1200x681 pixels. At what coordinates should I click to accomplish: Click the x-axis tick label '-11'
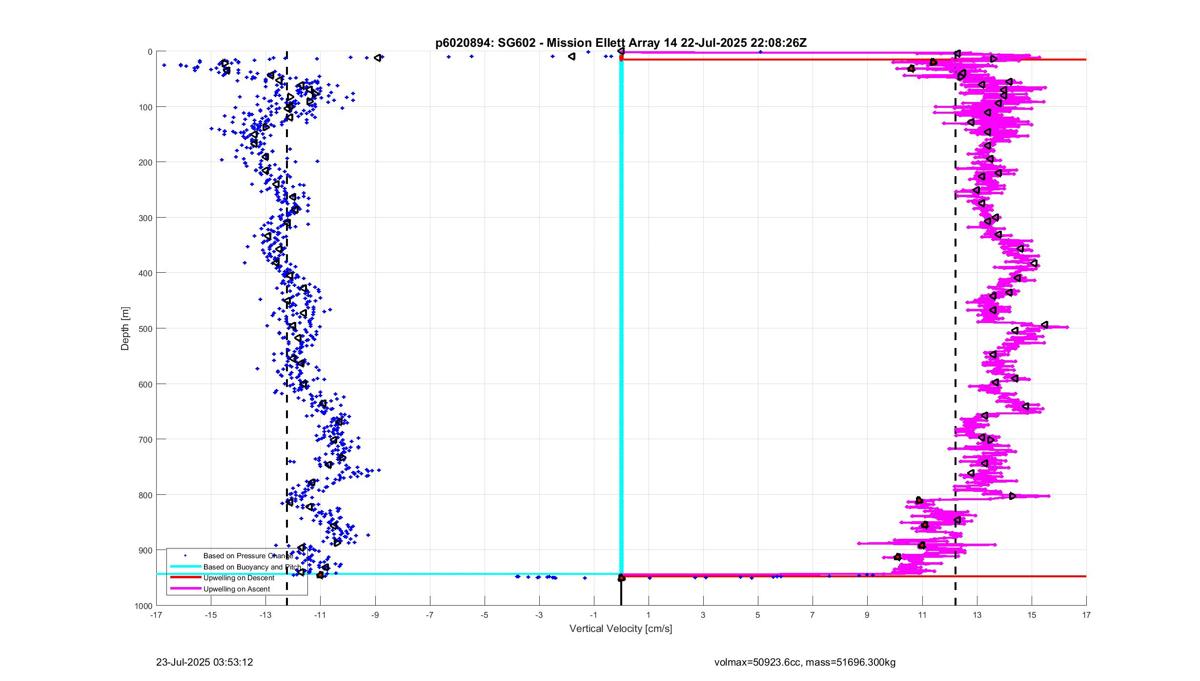point(320,615)
